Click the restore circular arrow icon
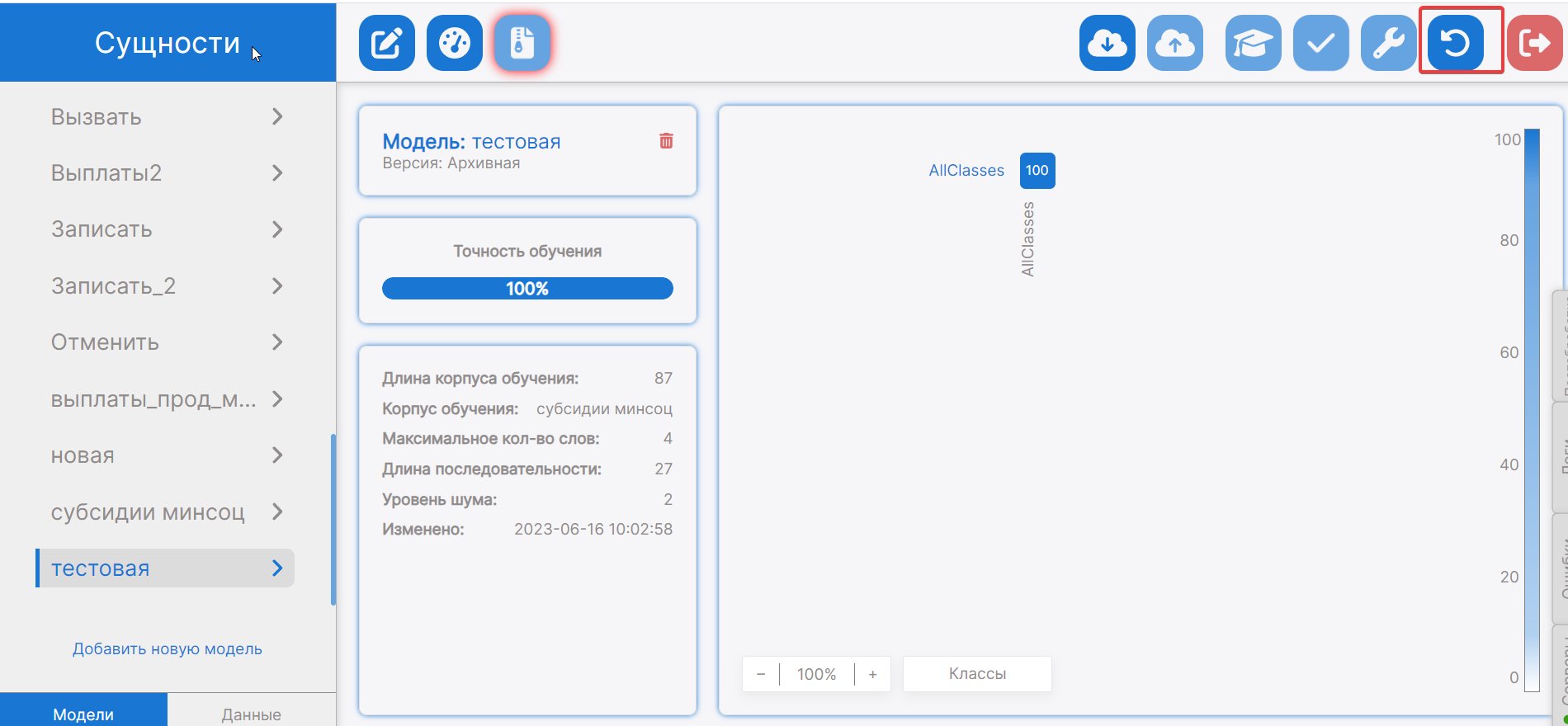This screenshot has width=1568, height=726. tap(1456, 43)
